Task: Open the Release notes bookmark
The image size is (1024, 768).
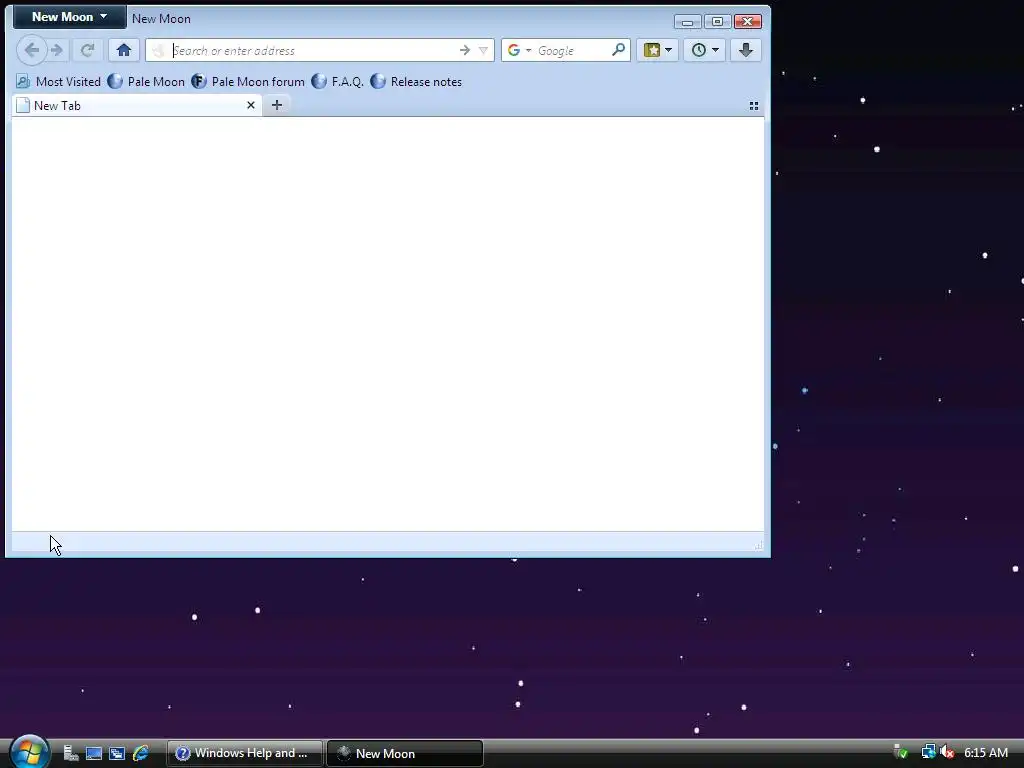Action: pyautogui.click(x=416, y=82)
